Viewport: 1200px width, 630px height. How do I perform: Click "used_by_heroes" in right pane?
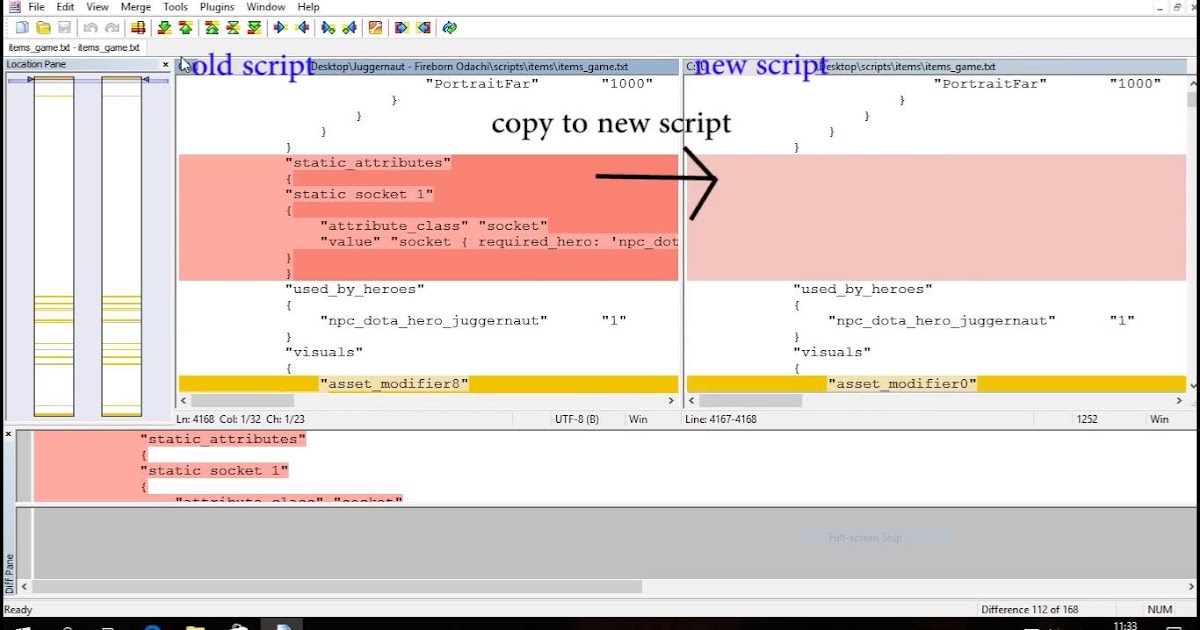[863, 289]
